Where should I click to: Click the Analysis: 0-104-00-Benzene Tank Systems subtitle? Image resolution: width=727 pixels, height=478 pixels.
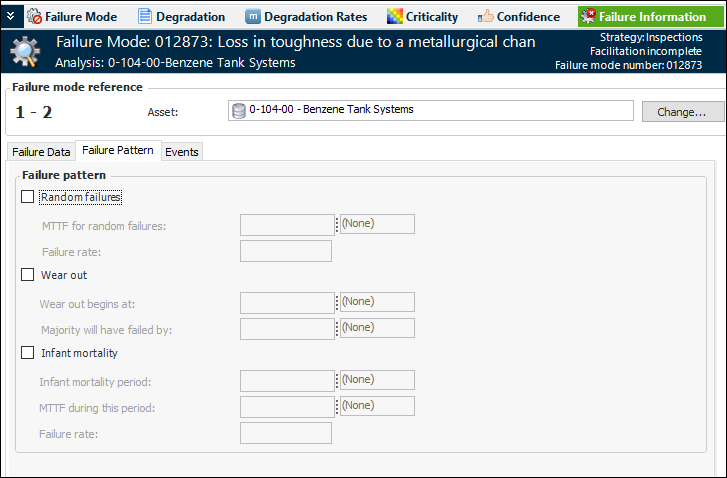coord(175,63)
